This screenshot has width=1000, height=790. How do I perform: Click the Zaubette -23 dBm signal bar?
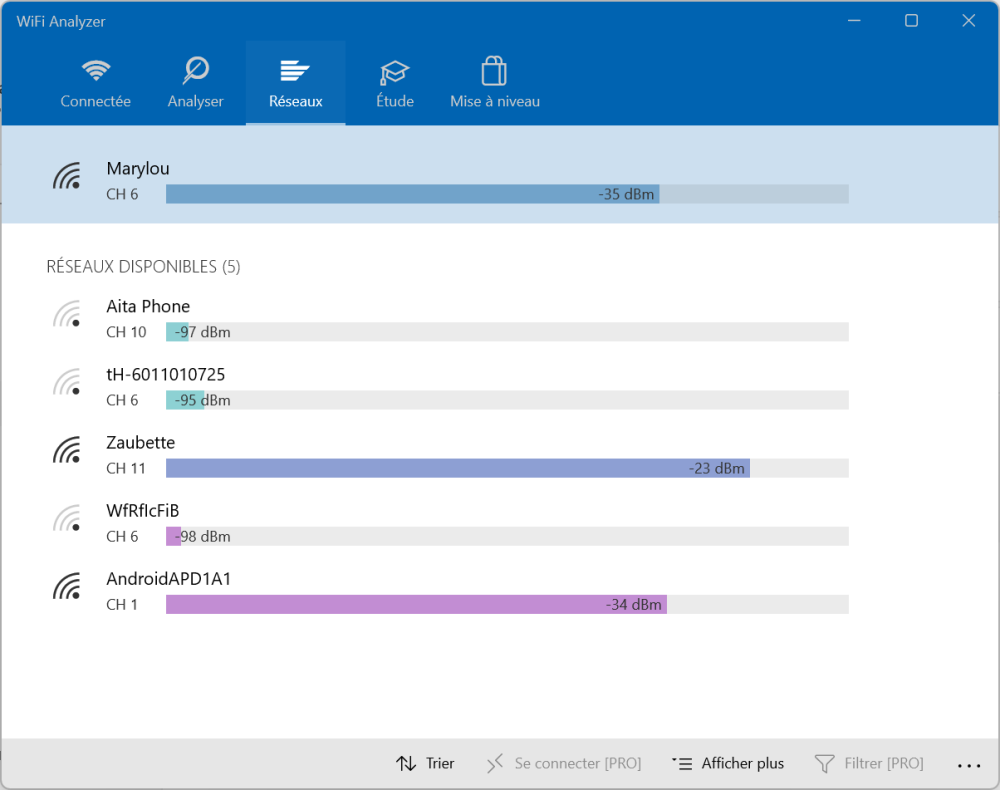[457, 468]
